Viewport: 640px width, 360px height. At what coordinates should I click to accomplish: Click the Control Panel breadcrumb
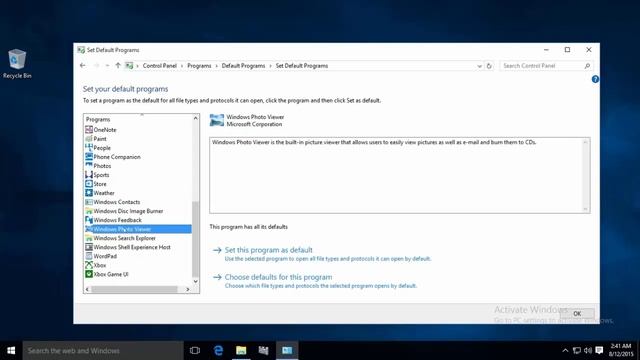pos(160,66)
